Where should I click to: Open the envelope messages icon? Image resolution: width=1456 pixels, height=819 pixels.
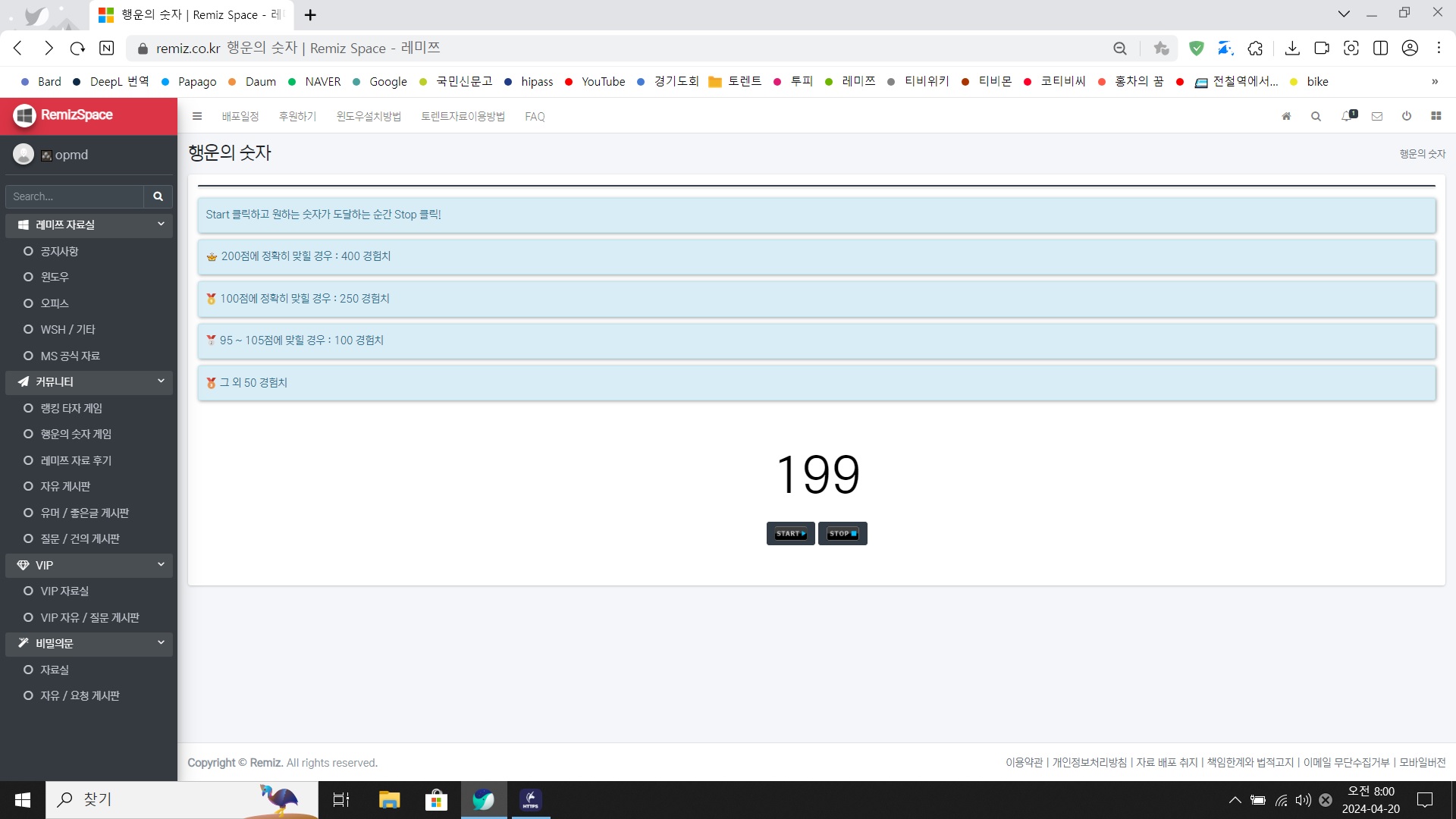[1377, 116]
